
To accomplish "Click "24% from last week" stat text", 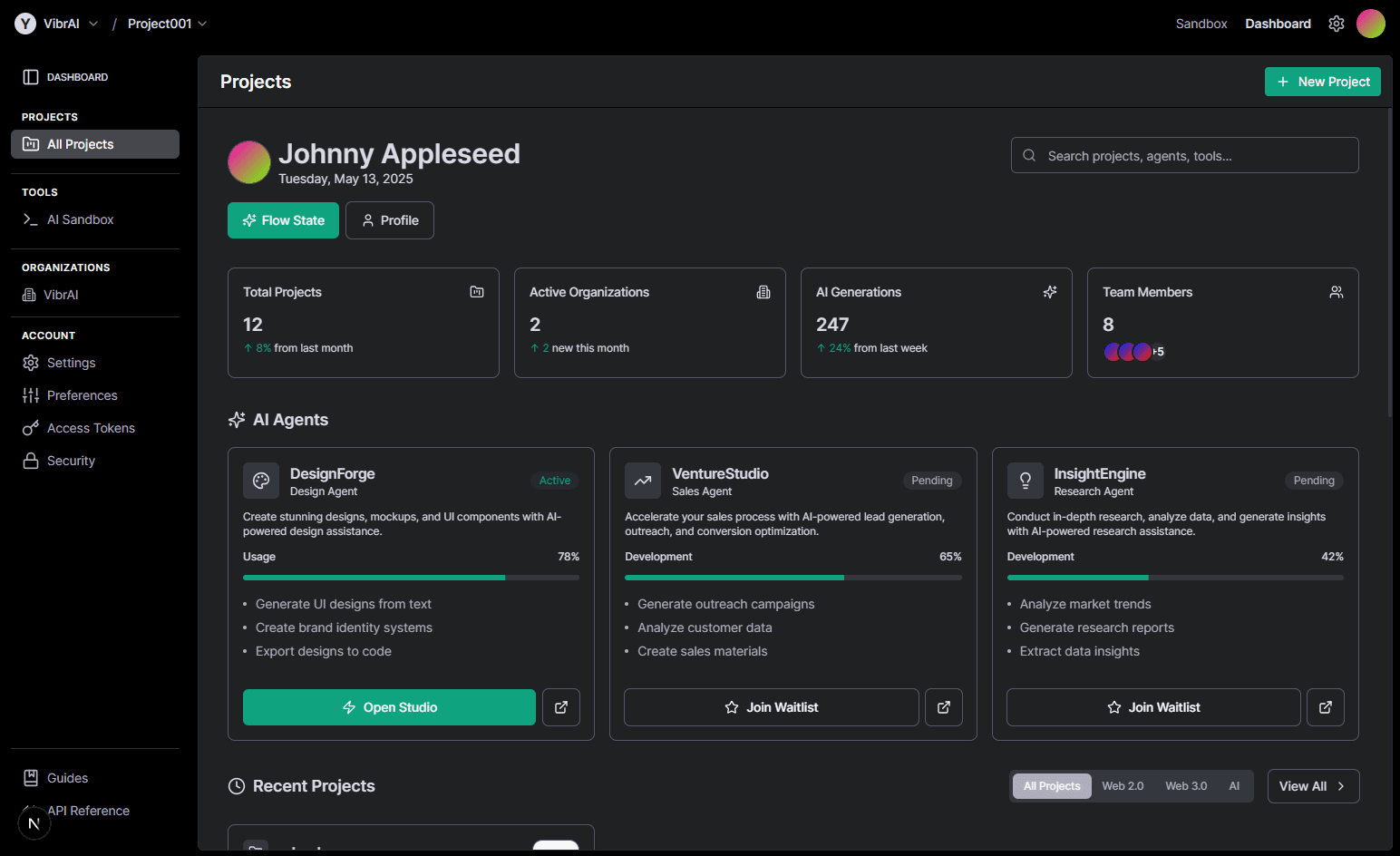I will 871,348.
